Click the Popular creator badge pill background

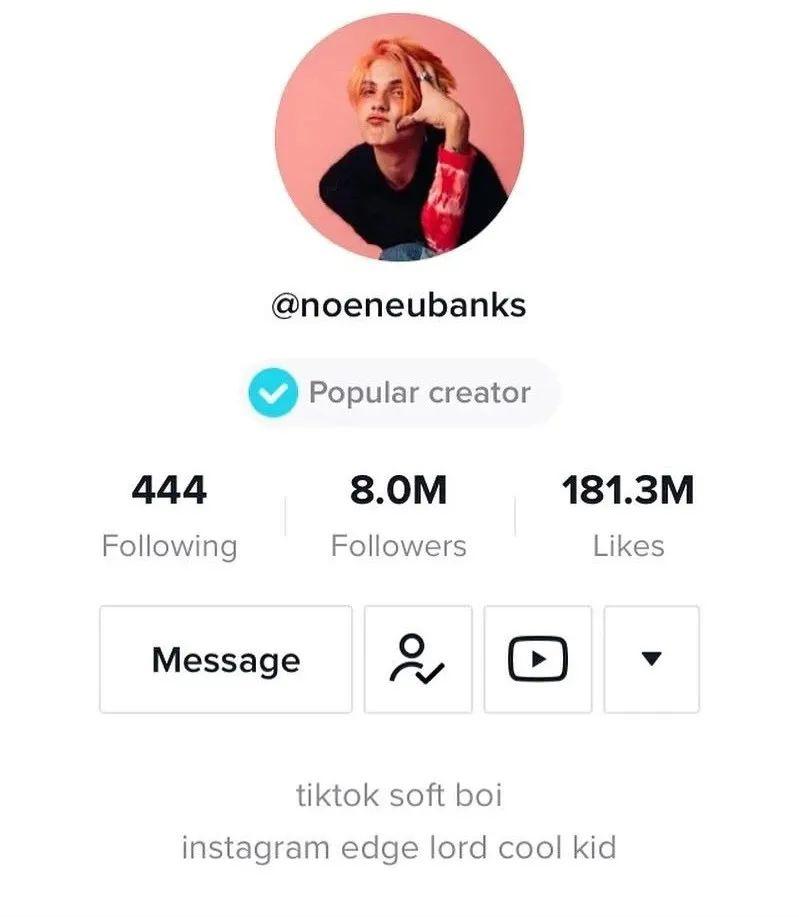pyautogui.click(x=399, y=392)
